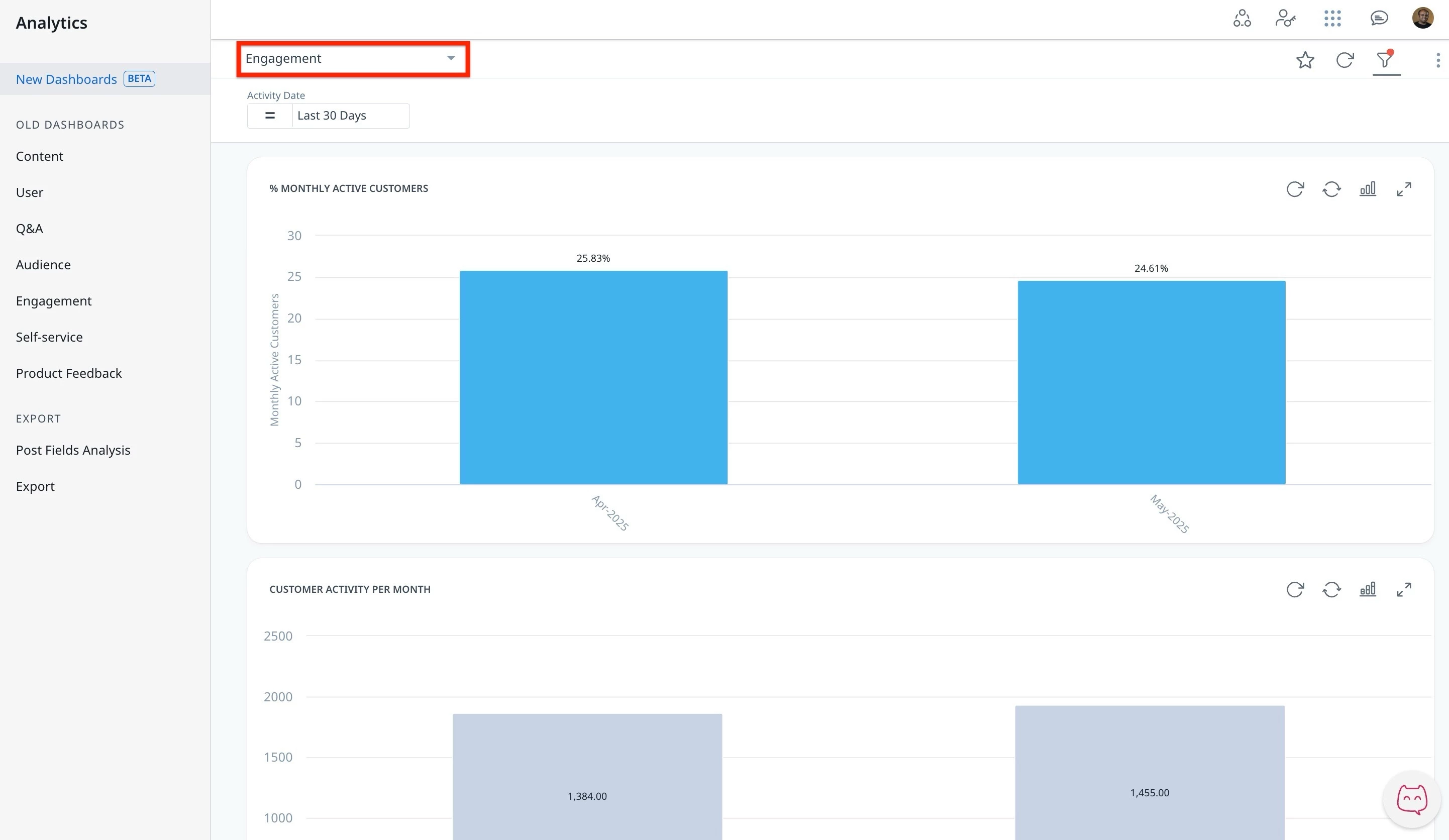Expand Customer Activity chart to fullscreen
The width and height of the screenshot is (1449, 840).
point(1404,589)
